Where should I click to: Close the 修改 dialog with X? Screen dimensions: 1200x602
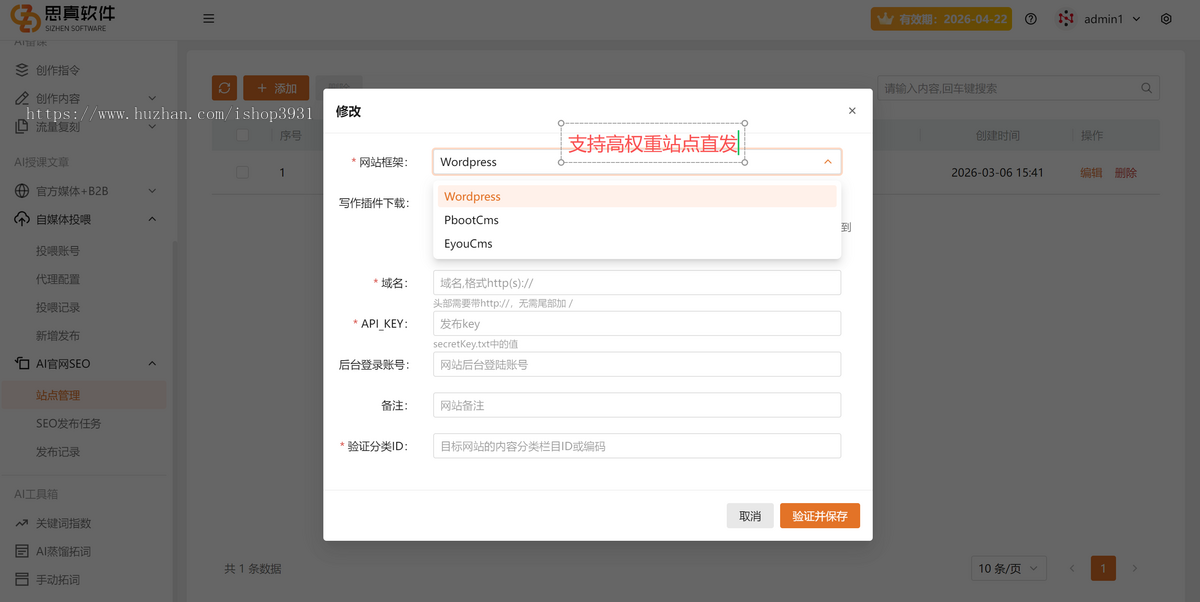pyautogui.click(x=852, y=111)
